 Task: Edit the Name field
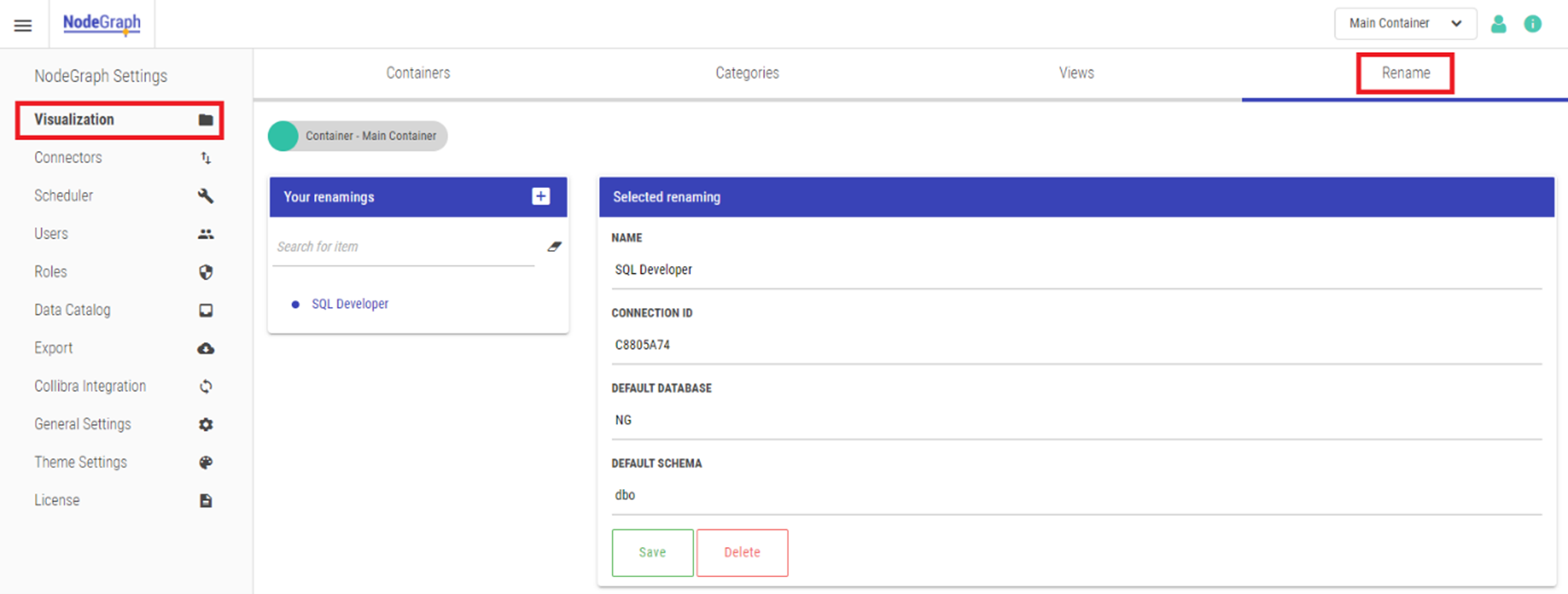tap(1077, 270)
